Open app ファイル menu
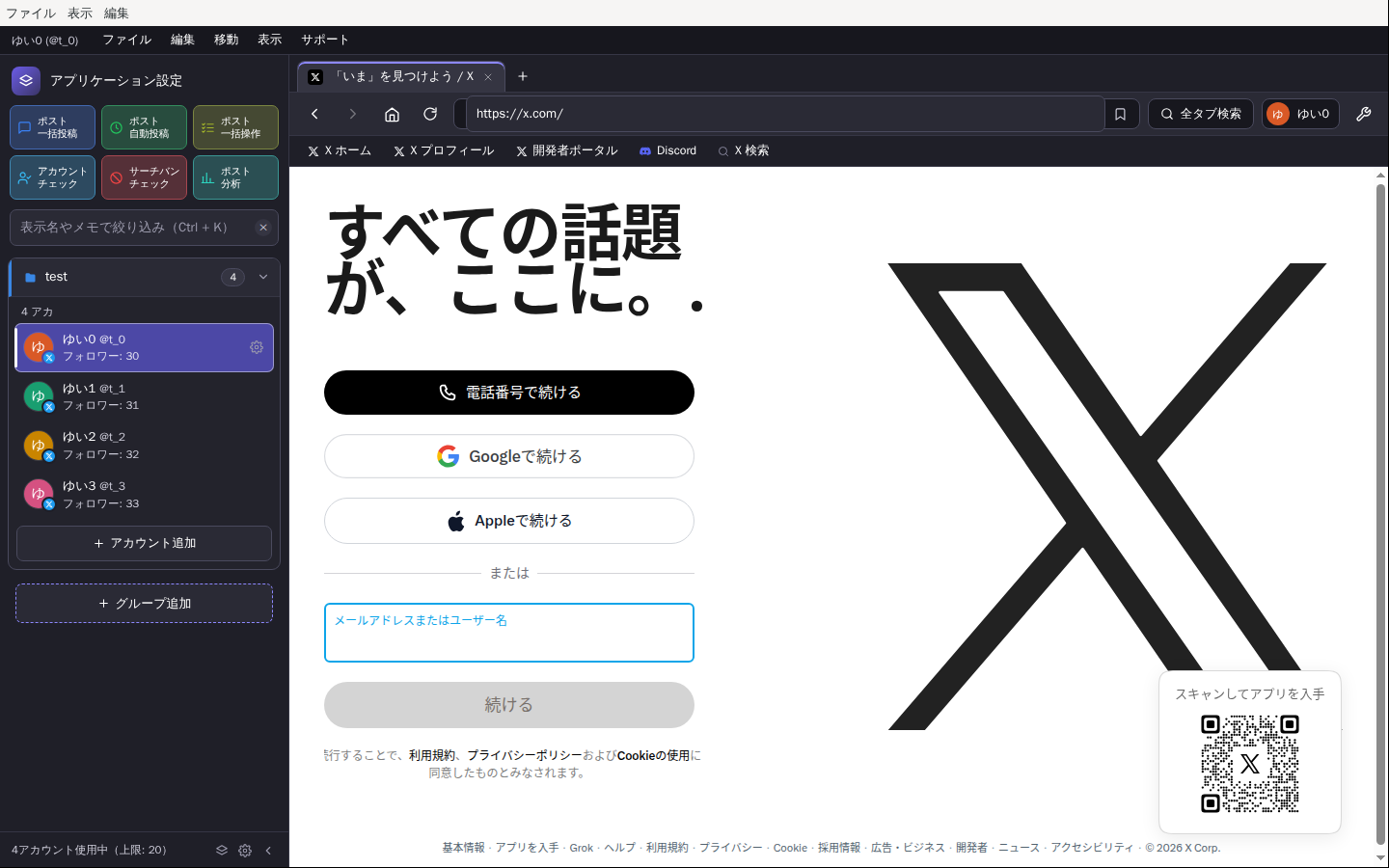 click(126, 40)
